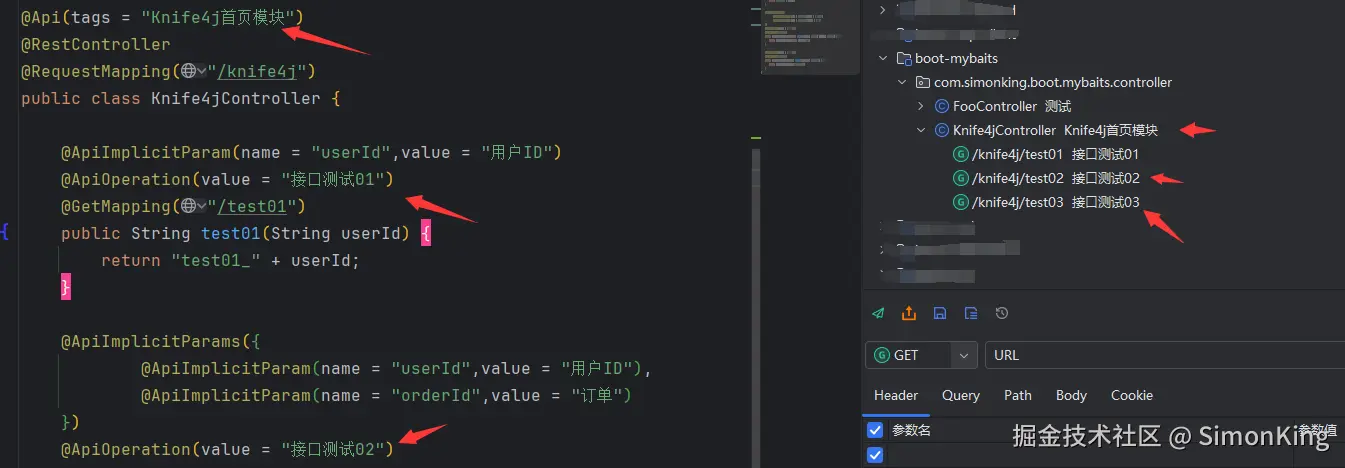The width and height of the screenshot is (1345, 468).
Task: Click the @RestController annotation
Action: pos(96,44)
